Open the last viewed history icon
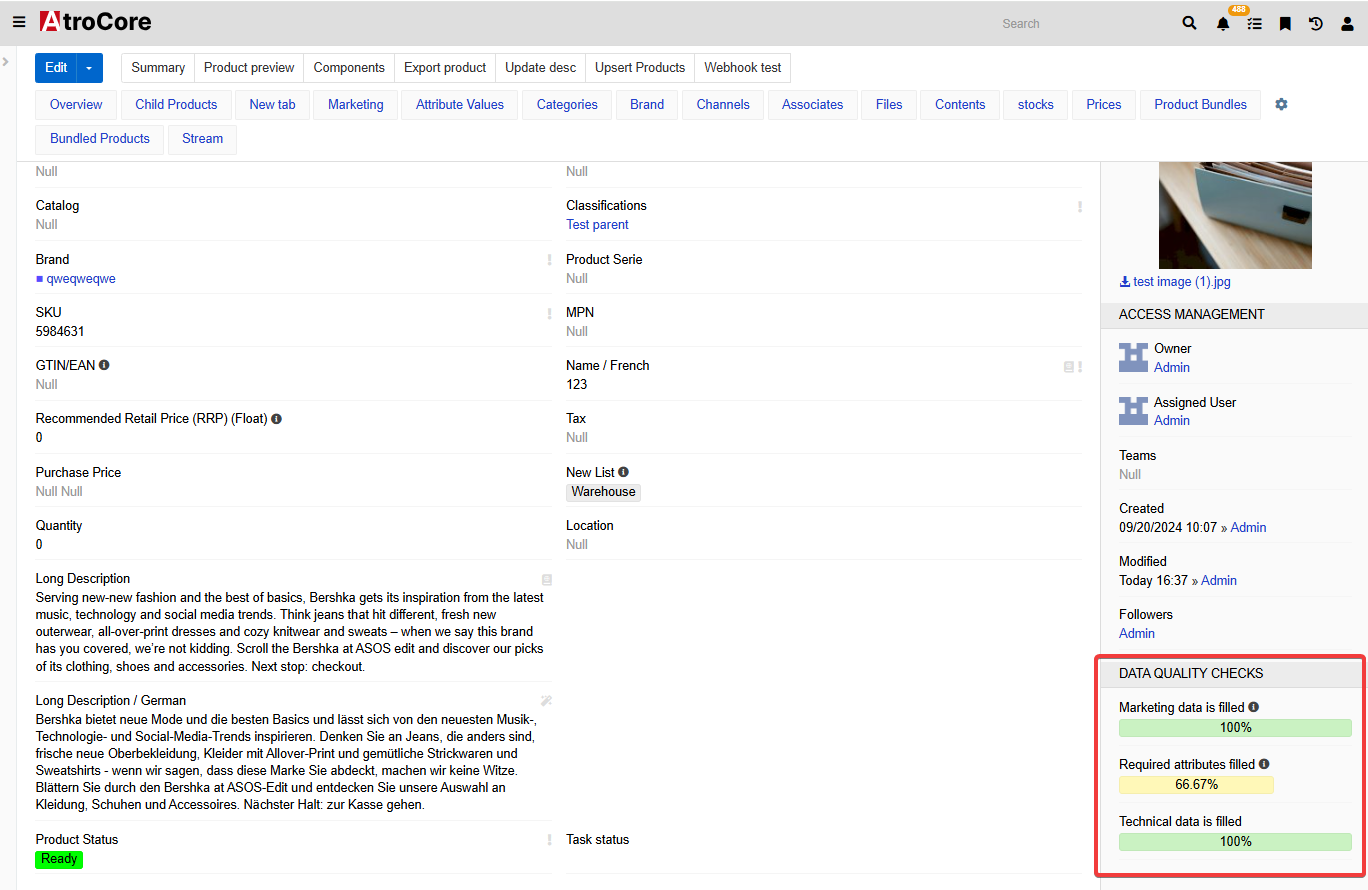This screenshot has height=890, width=1368. point(1316,24)
